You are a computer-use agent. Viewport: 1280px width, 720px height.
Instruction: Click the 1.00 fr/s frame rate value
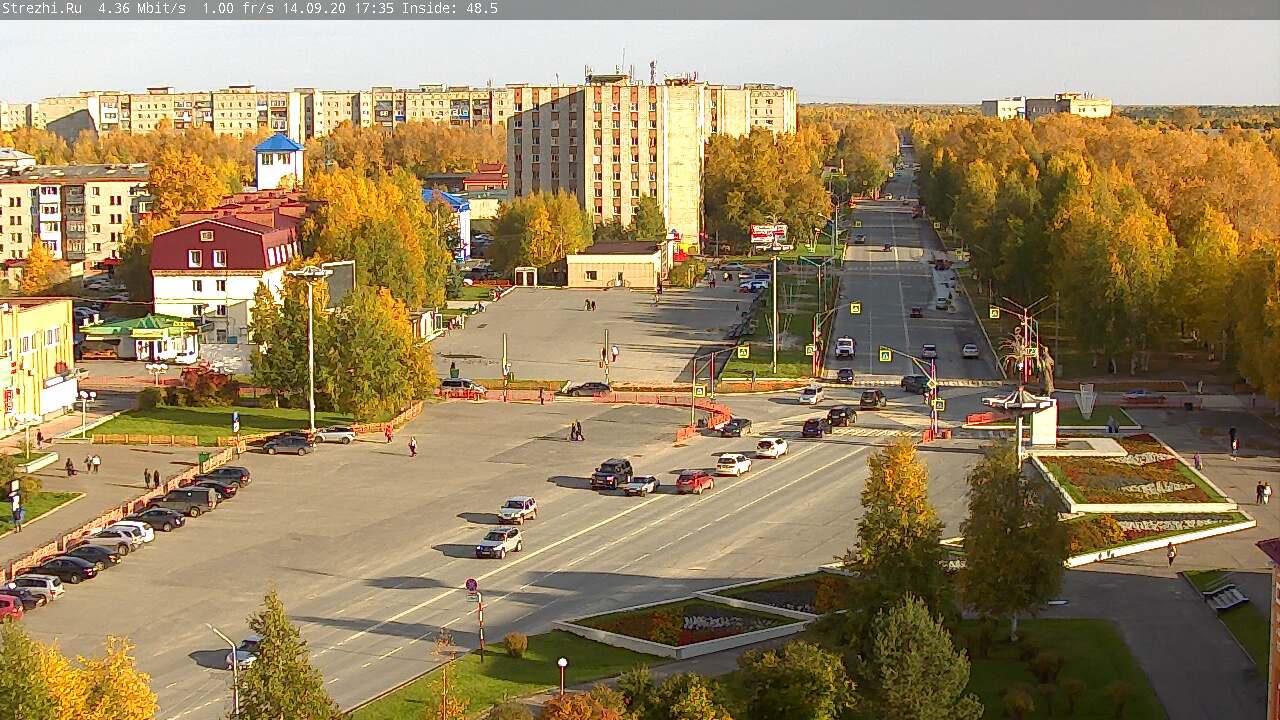click(x=239, y=8)
